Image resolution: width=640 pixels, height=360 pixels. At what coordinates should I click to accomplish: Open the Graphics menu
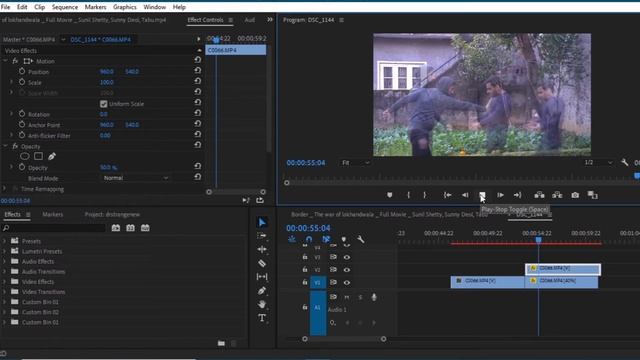pyautogui.click(x=124, y=7)
